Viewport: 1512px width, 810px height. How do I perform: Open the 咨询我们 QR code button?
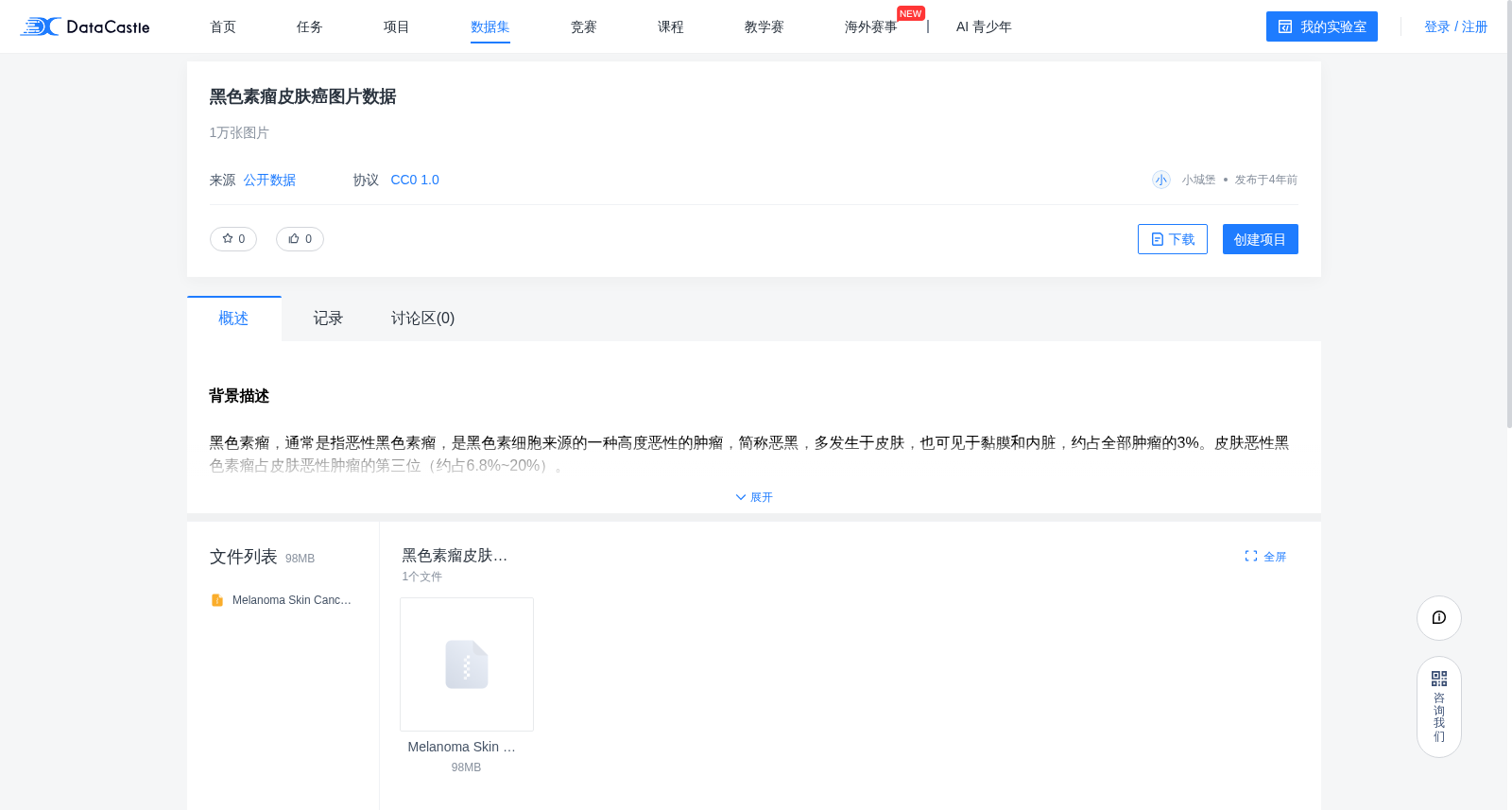point(1439,707)
